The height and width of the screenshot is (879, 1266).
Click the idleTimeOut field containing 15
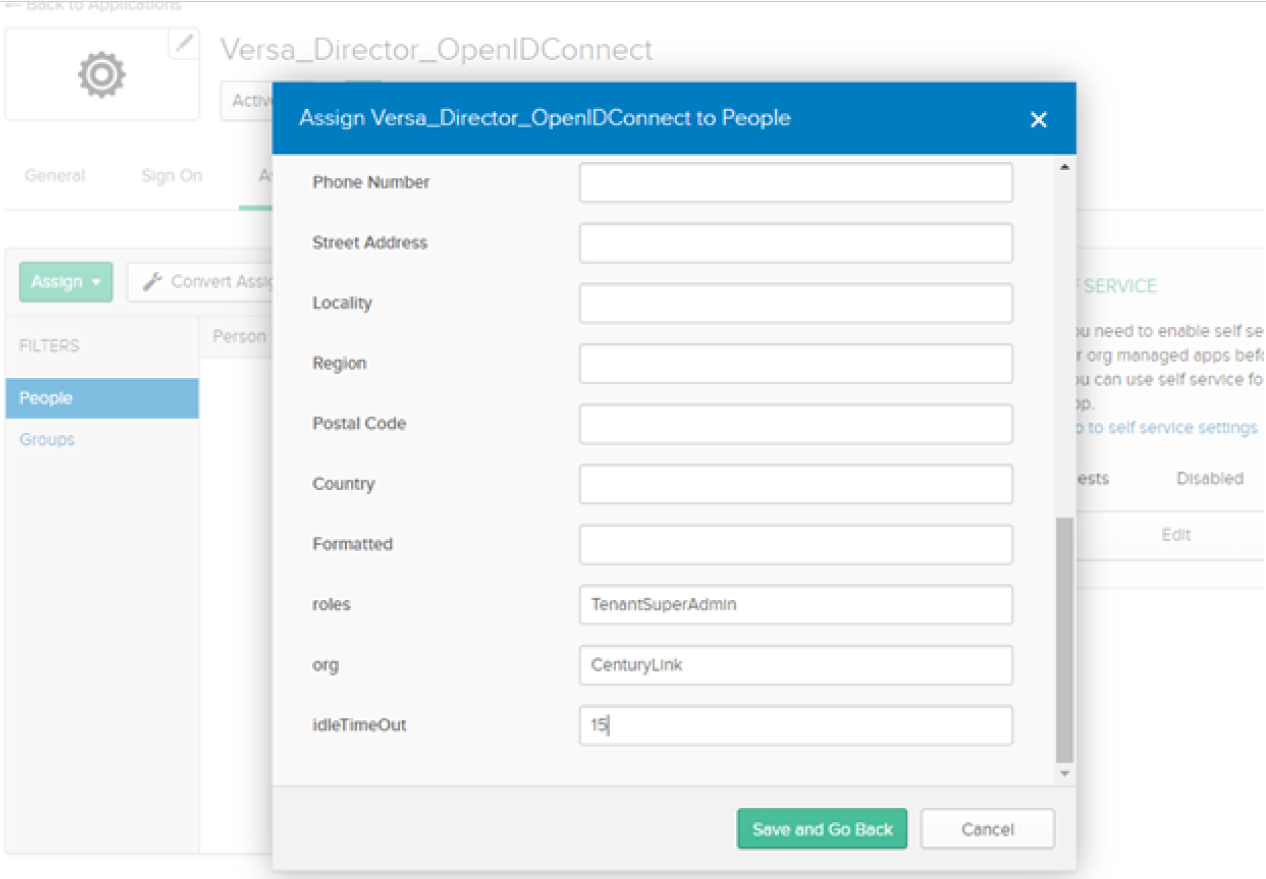pos(795,725)
